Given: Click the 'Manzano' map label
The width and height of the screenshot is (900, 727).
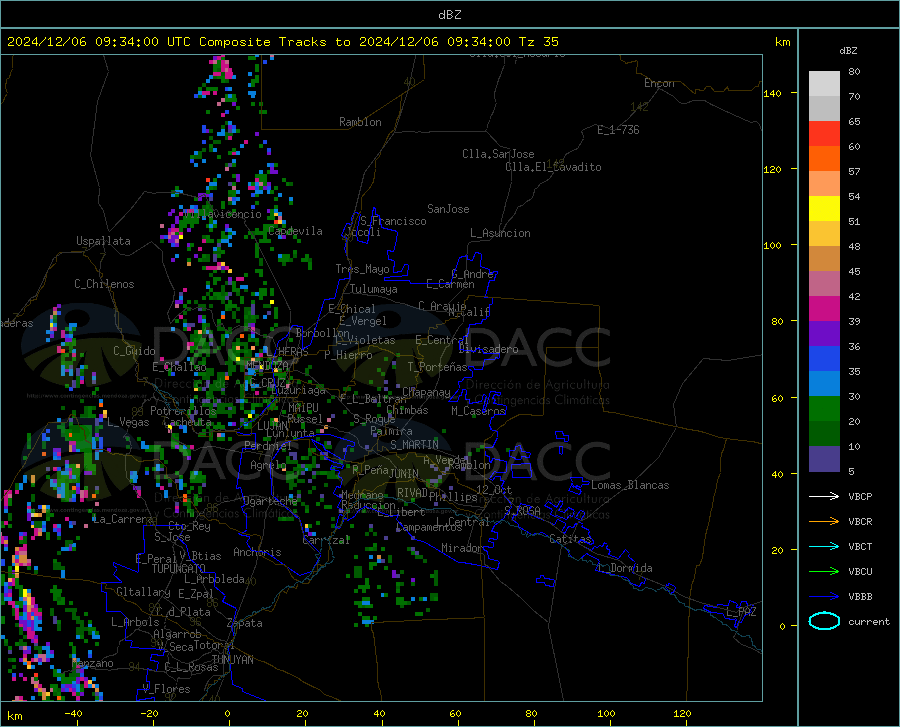Looking at the screenshot, I should point(93,663).
